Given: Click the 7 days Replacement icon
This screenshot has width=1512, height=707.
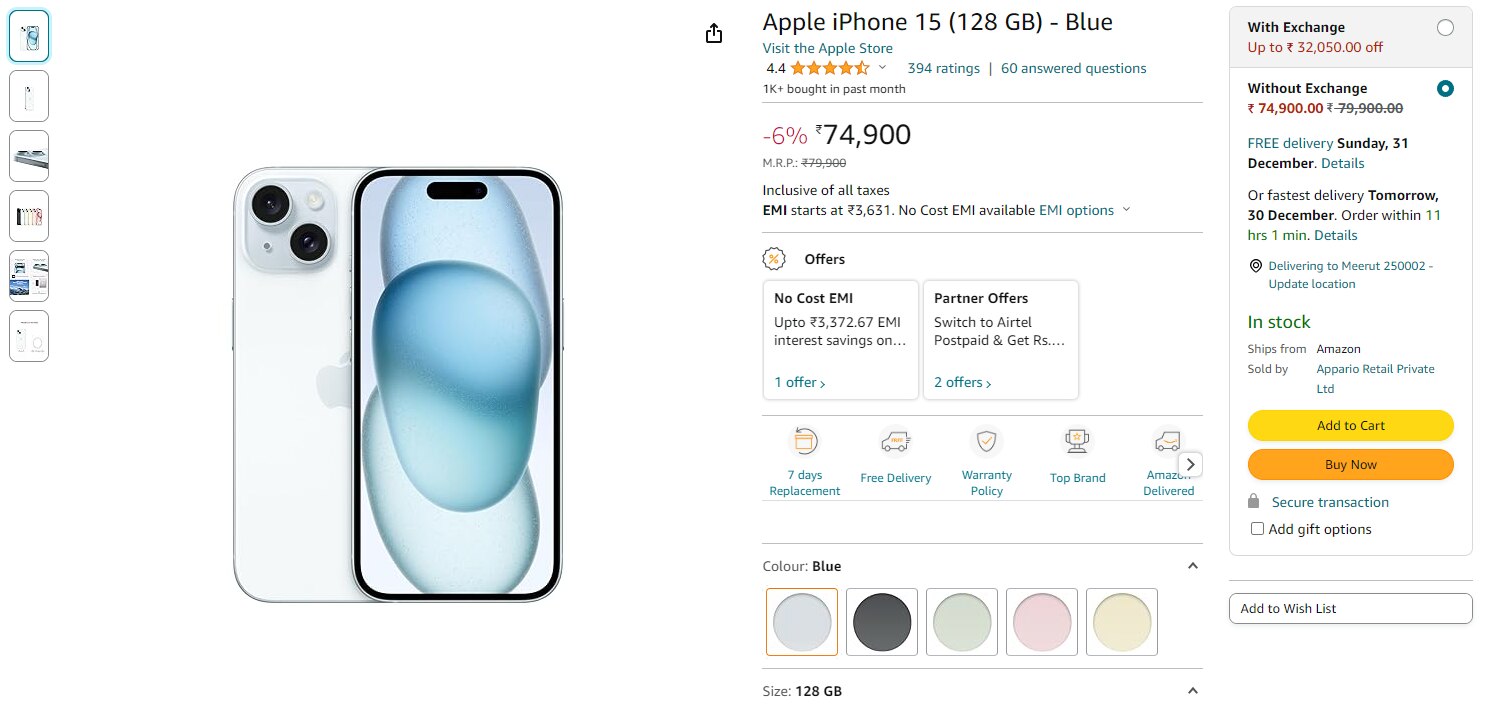Looking at the screenshot, I should (x=805, y=441).
